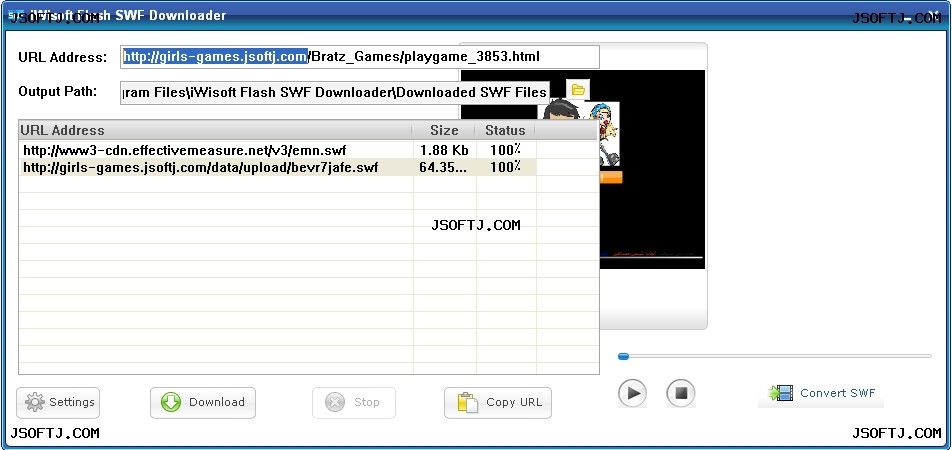This screenshot has height=450, width=952.
Task: Click the 100% status of emn.swf
Action: pos(506,151)
